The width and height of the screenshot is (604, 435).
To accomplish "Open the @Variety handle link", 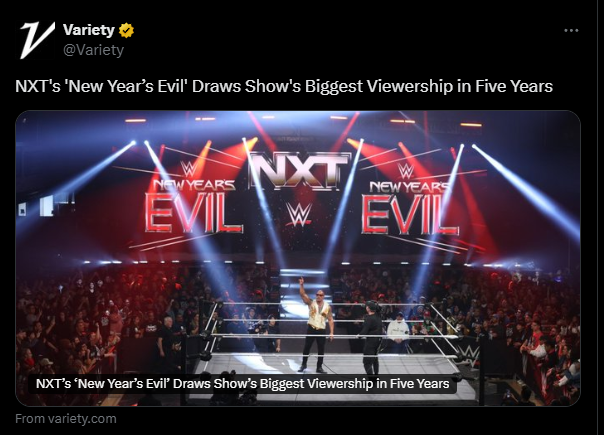I will pyautogui.click(x=93, y=50).
